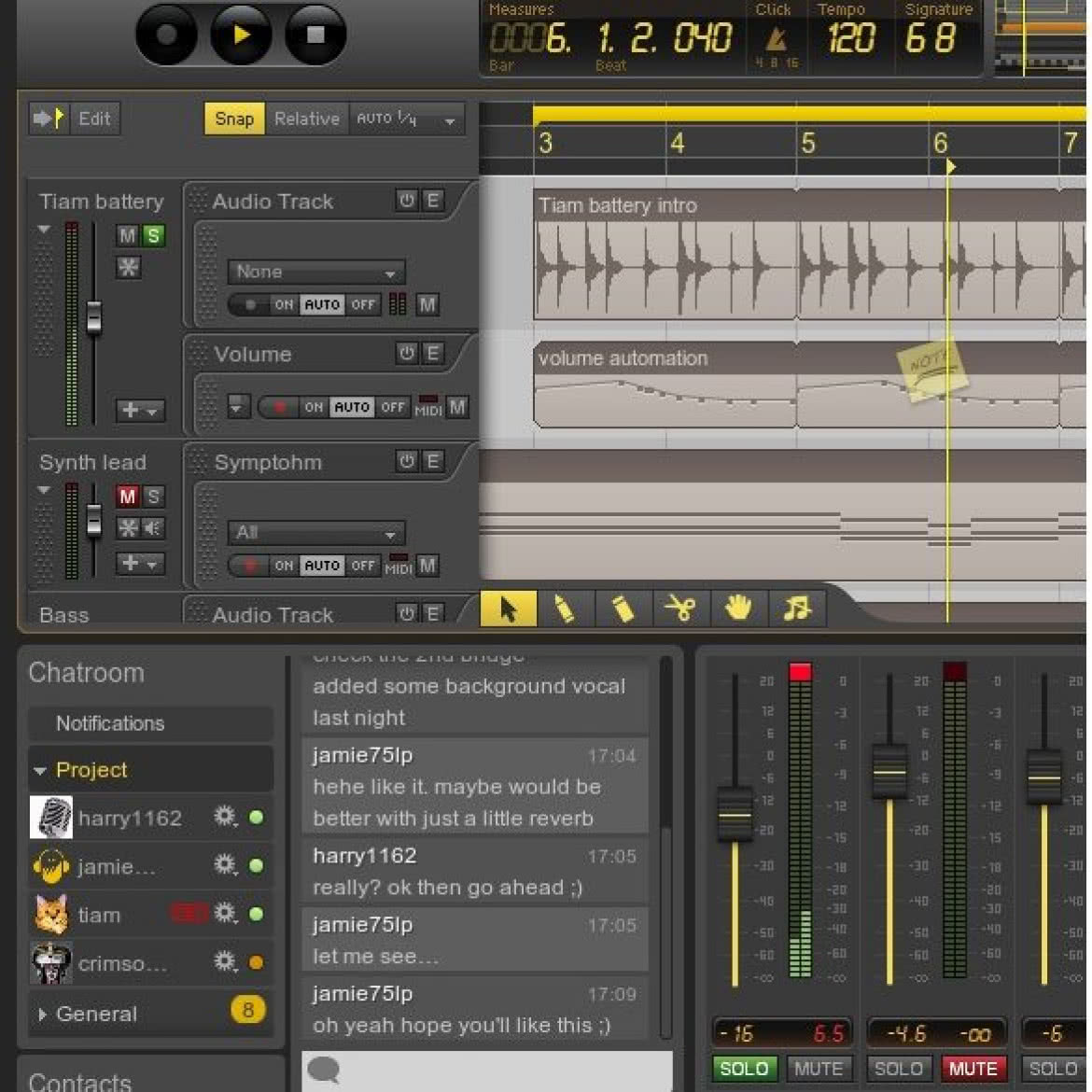The image size is (1092, 1092).
Task: Select the arrow pointer tool
Action: [509, 609]
